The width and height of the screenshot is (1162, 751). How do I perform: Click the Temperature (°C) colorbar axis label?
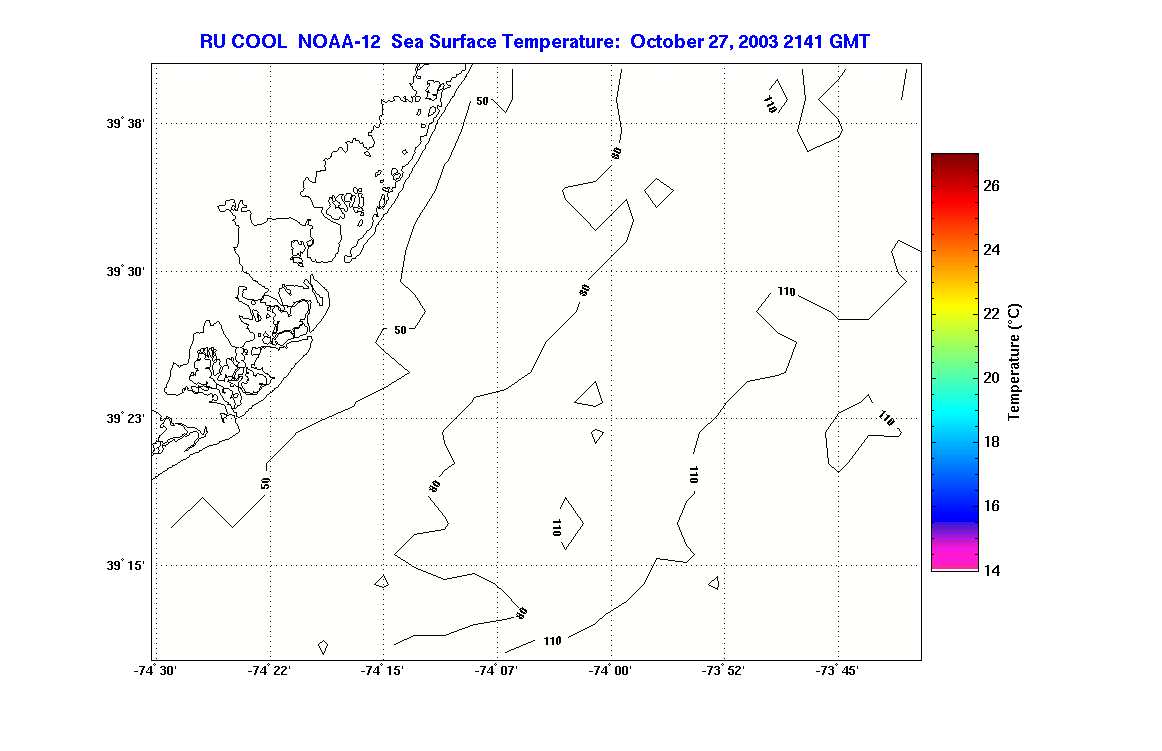[1015, 362]
